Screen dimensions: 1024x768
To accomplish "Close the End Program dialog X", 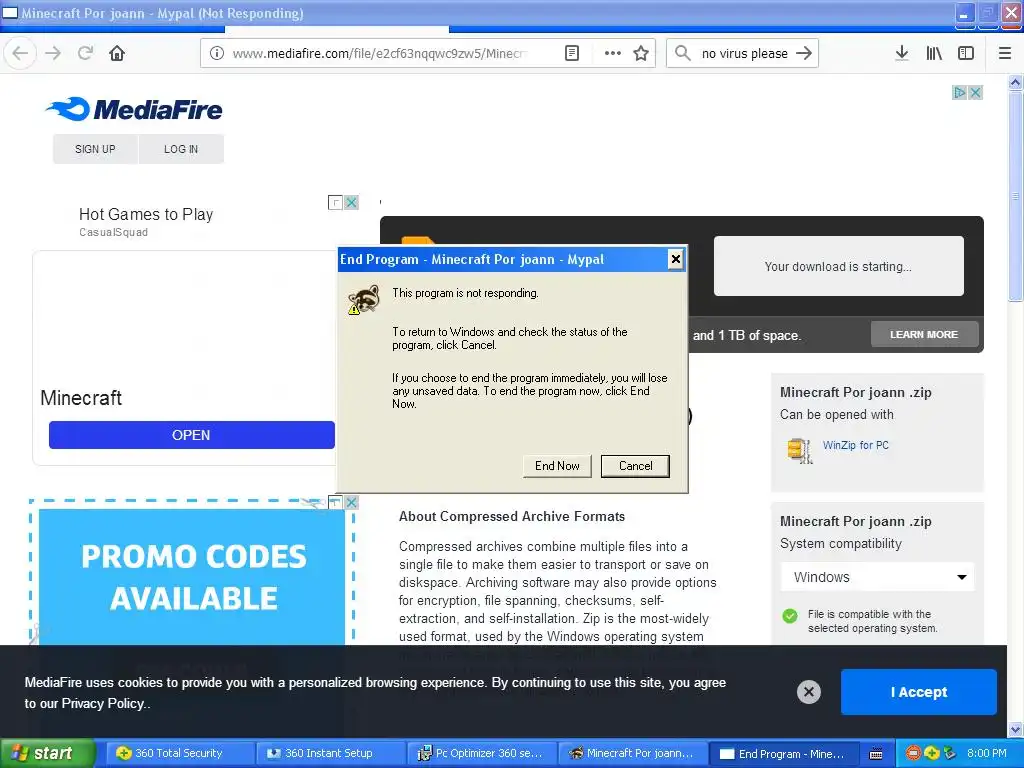I will [x=675, y=259].
